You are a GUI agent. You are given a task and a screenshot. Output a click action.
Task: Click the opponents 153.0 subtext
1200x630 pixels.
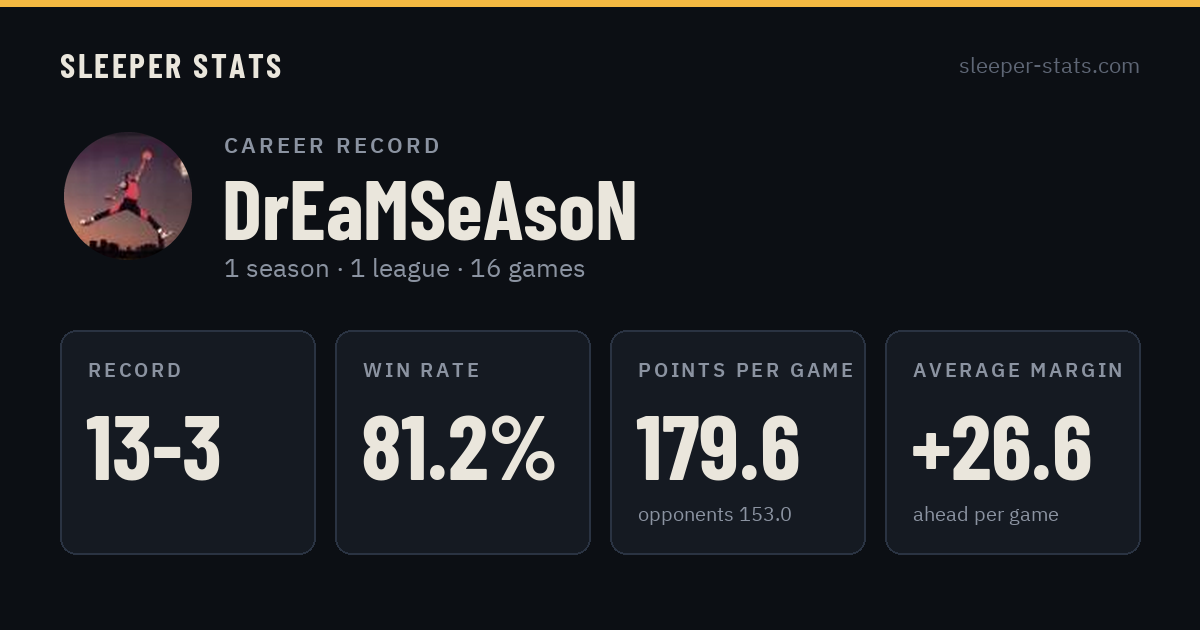715,515
